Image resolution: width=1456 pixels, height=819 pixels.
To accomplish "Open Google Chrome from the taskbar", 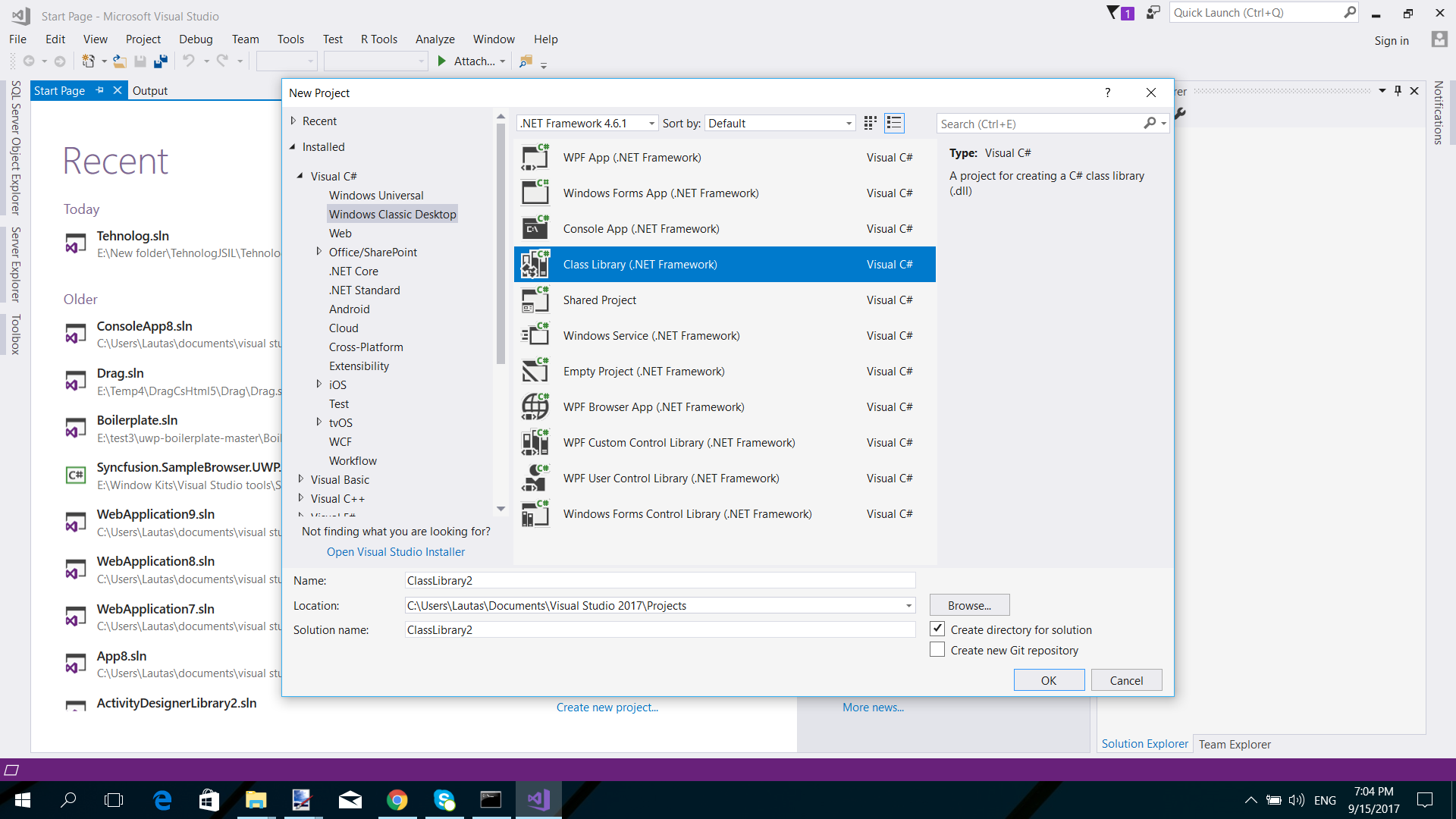I will click(x=397, y=800).
